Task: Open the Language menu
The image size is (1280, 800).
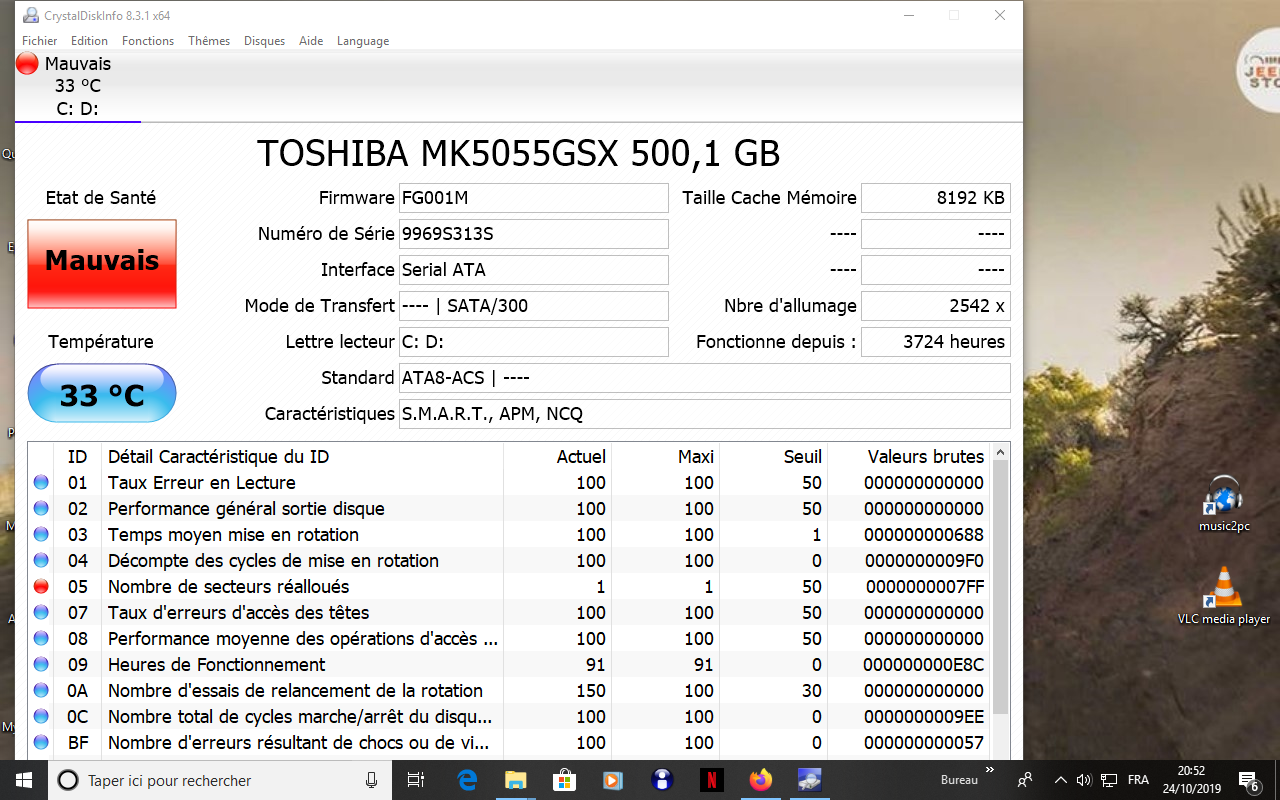Action: pyautogui.click(x=363, y=41)
